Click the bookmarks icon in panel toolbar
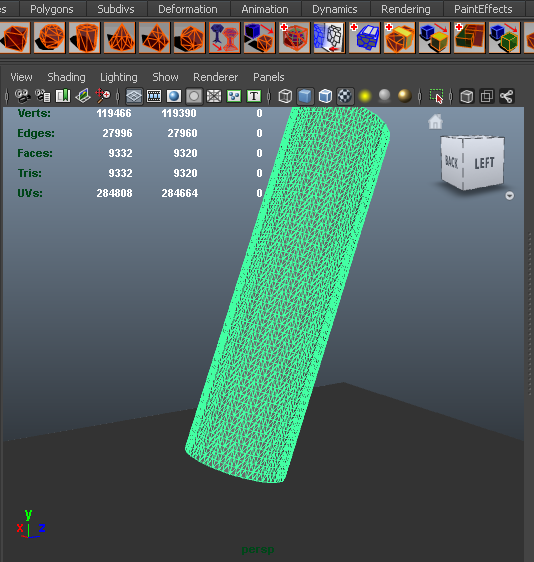This screenshot has height=562, width=534. point(63,96)
